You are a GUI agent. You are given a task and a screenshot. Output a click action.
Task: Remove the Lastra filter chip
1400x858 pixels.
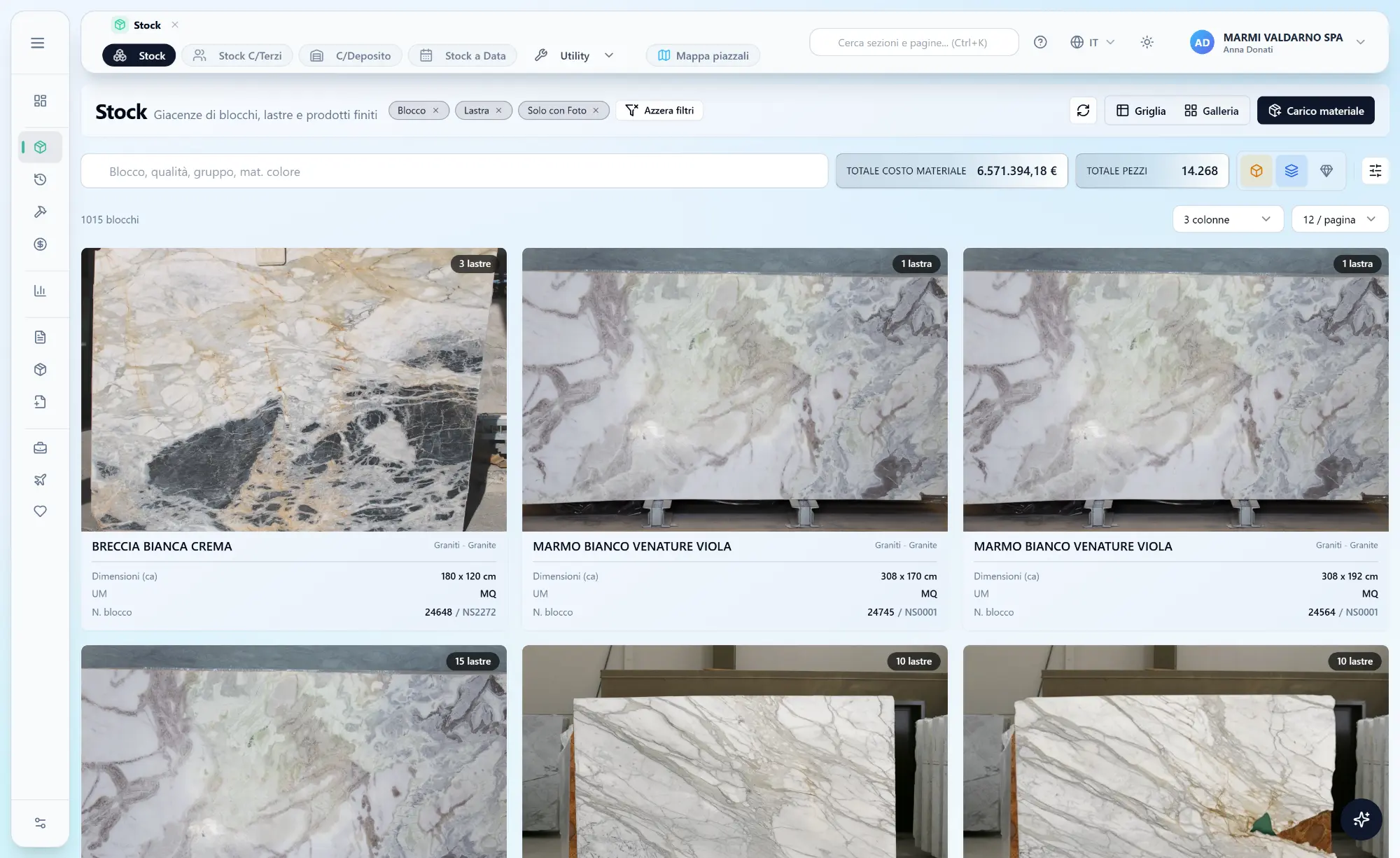coord(498,111)
